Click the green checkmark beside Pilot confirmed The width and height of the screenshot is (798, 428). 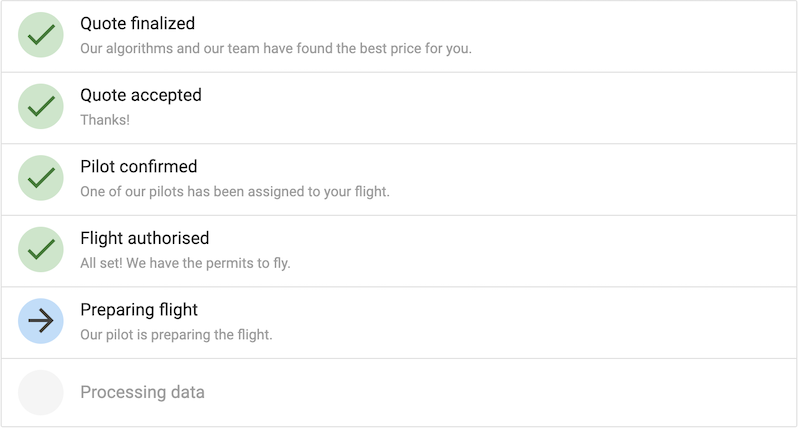tap(41, 178)
